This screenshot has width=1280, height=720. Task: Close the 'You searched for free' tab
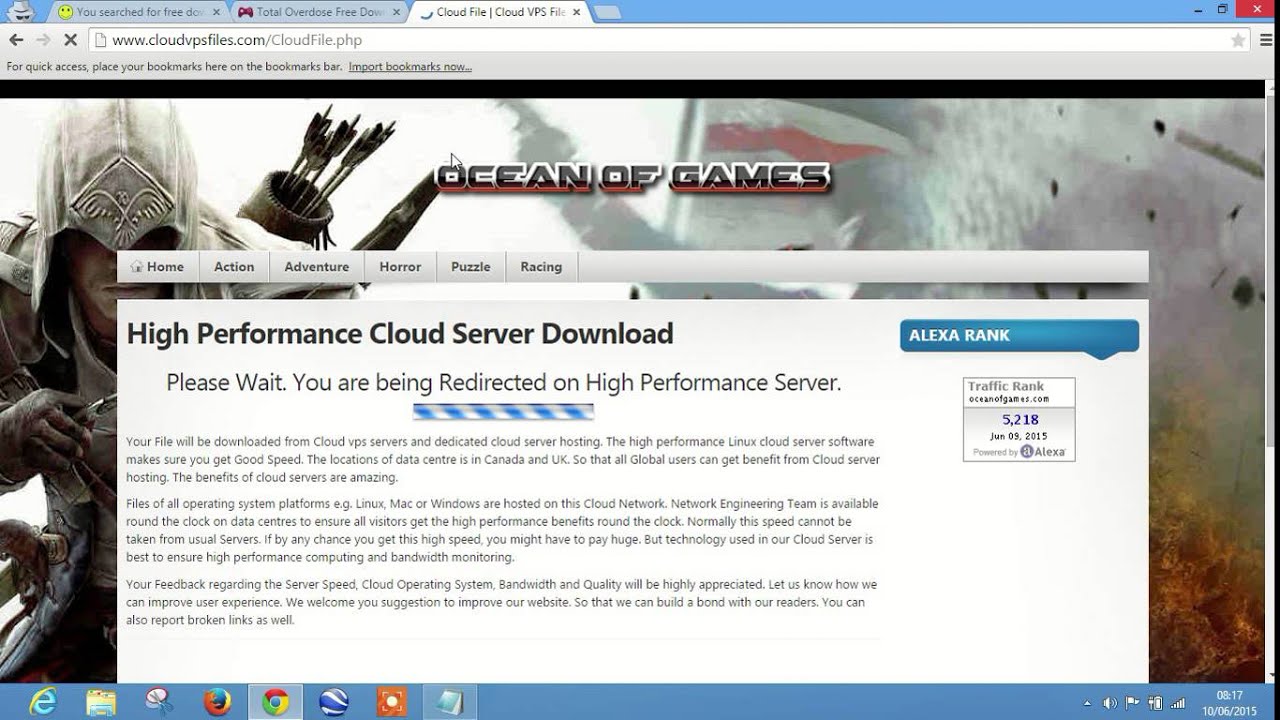[217, 12]
